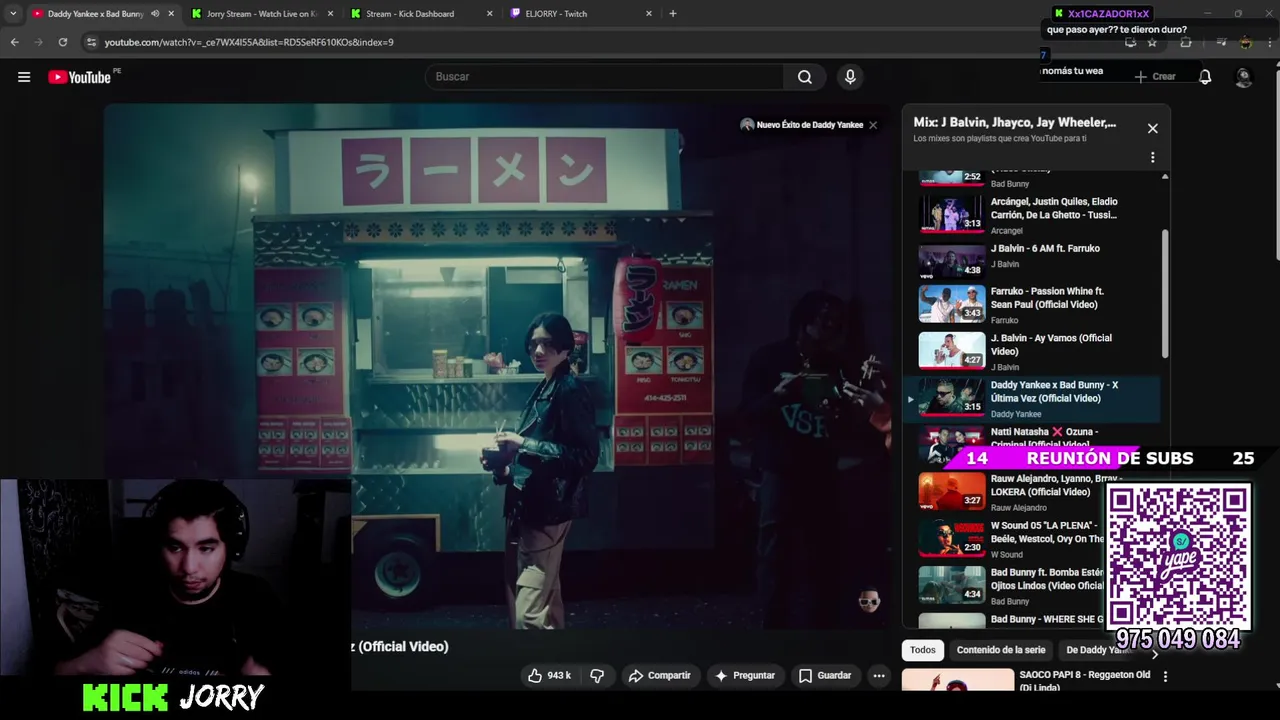Image resolution: width=1280 pixels, height=720 pixels.
Task: Close the Jorry Stream tab
Action: point(330,14)
